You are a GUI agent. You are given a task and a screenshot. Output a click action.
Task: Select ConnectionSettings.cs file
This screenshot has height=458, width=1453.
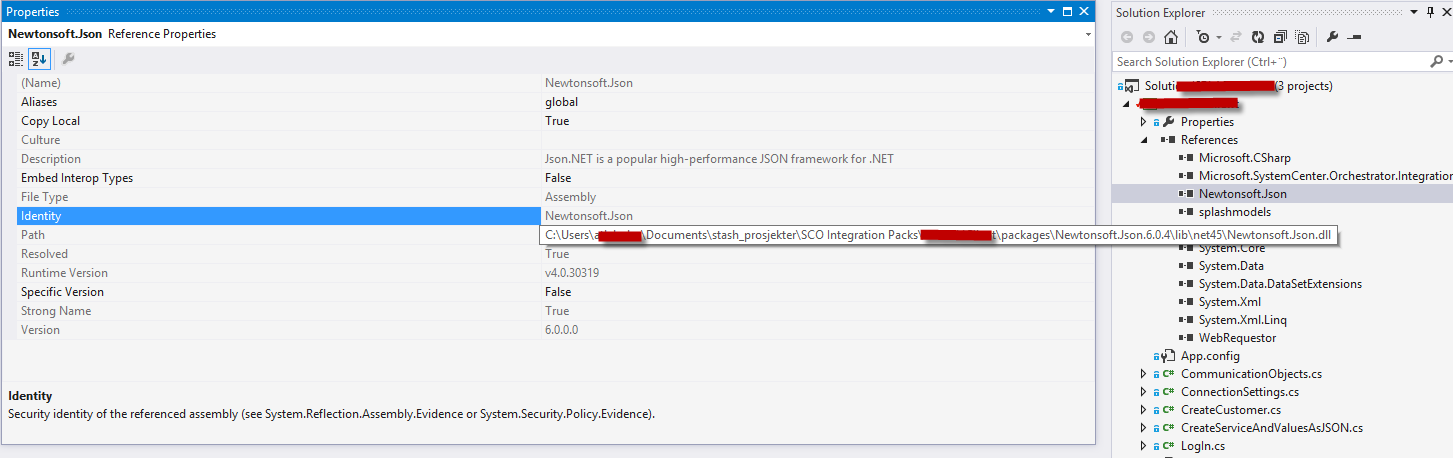click(1240, 392)
